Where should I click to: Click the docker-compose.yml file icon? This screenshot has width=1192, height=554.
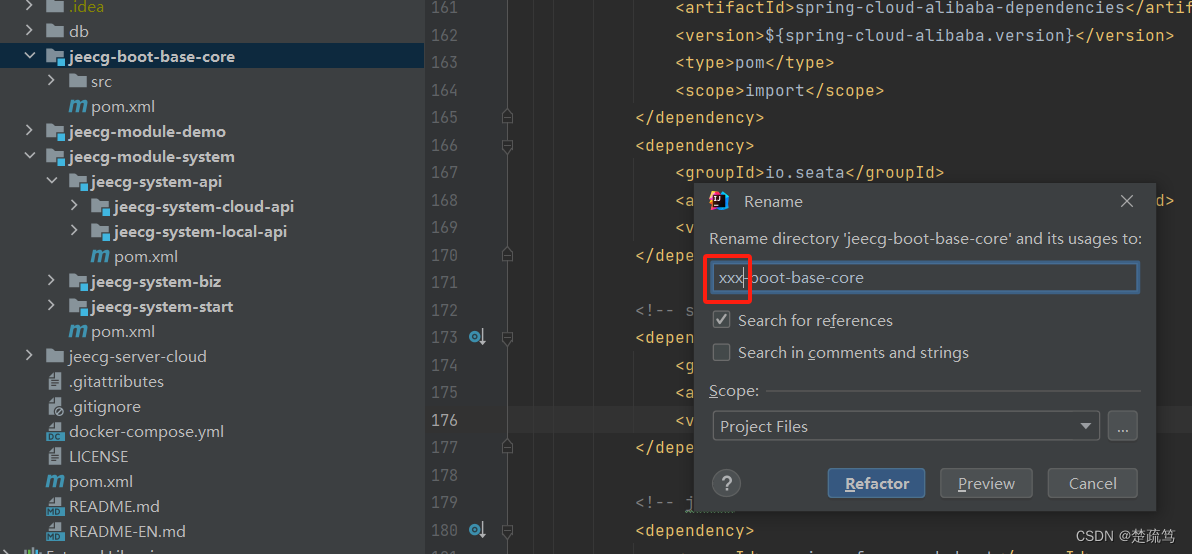pyautogui.click(x=55, y=432)
